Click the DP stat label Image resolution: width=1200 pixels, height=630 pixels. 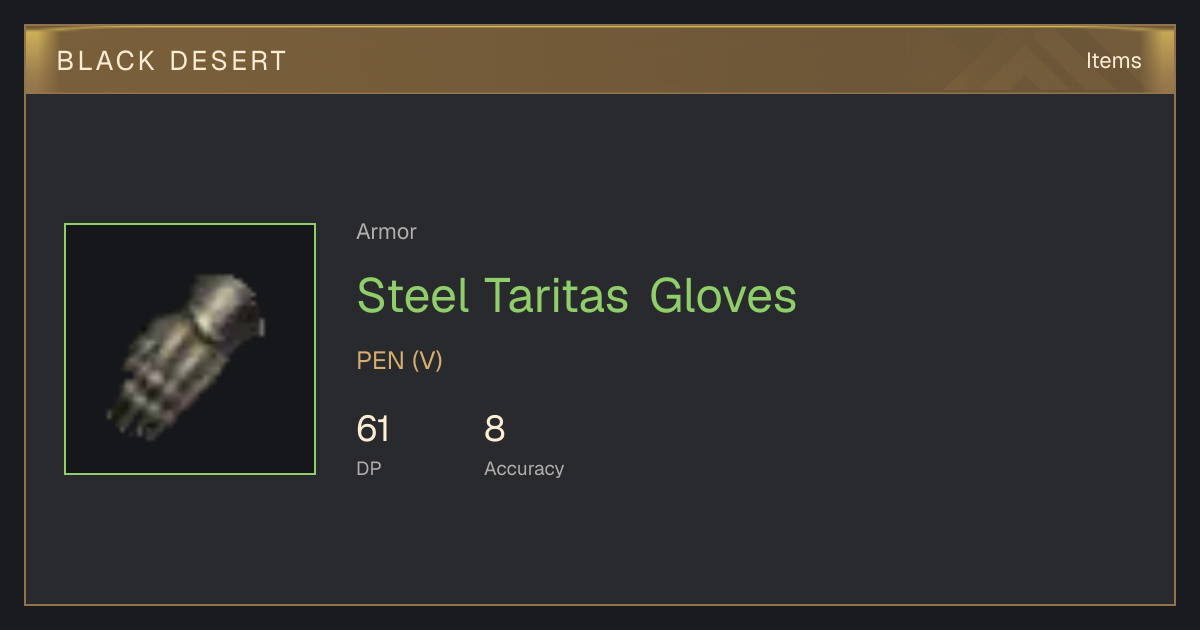coord(369,469)
